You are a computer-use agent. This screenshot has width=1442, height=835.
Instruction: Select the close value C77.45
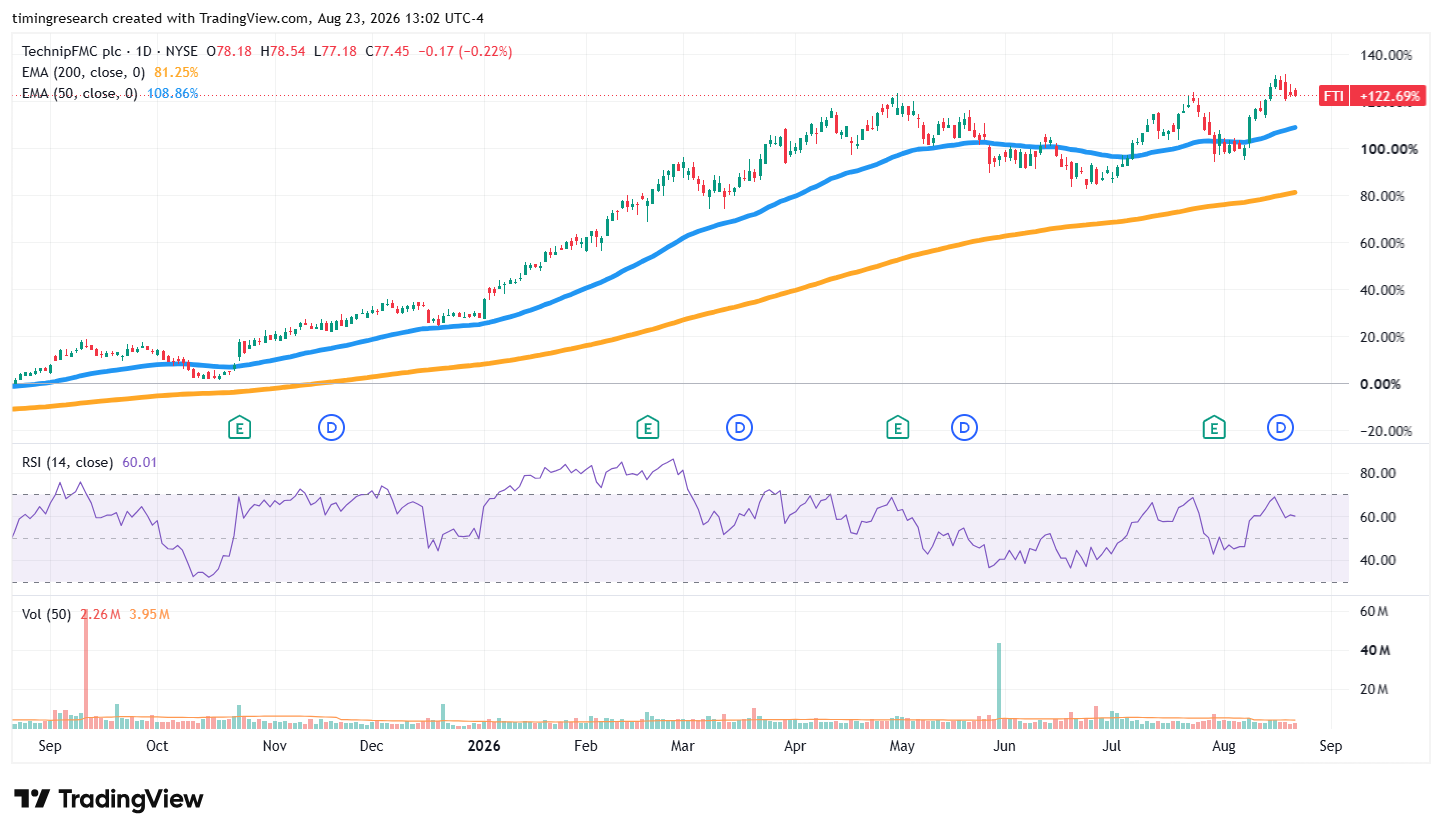(x=388, y=51)
